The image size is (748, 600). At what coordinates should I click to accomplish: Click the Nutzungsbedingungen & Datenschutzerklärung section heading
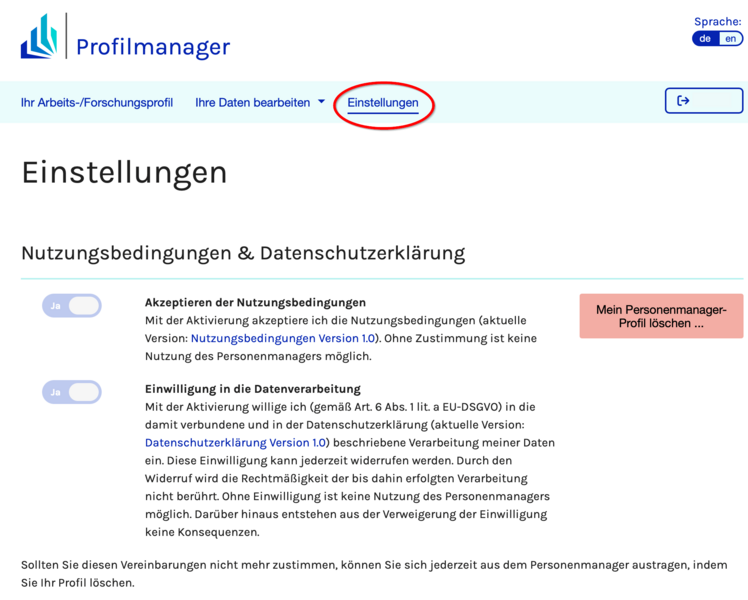click(x=243, y=253)
